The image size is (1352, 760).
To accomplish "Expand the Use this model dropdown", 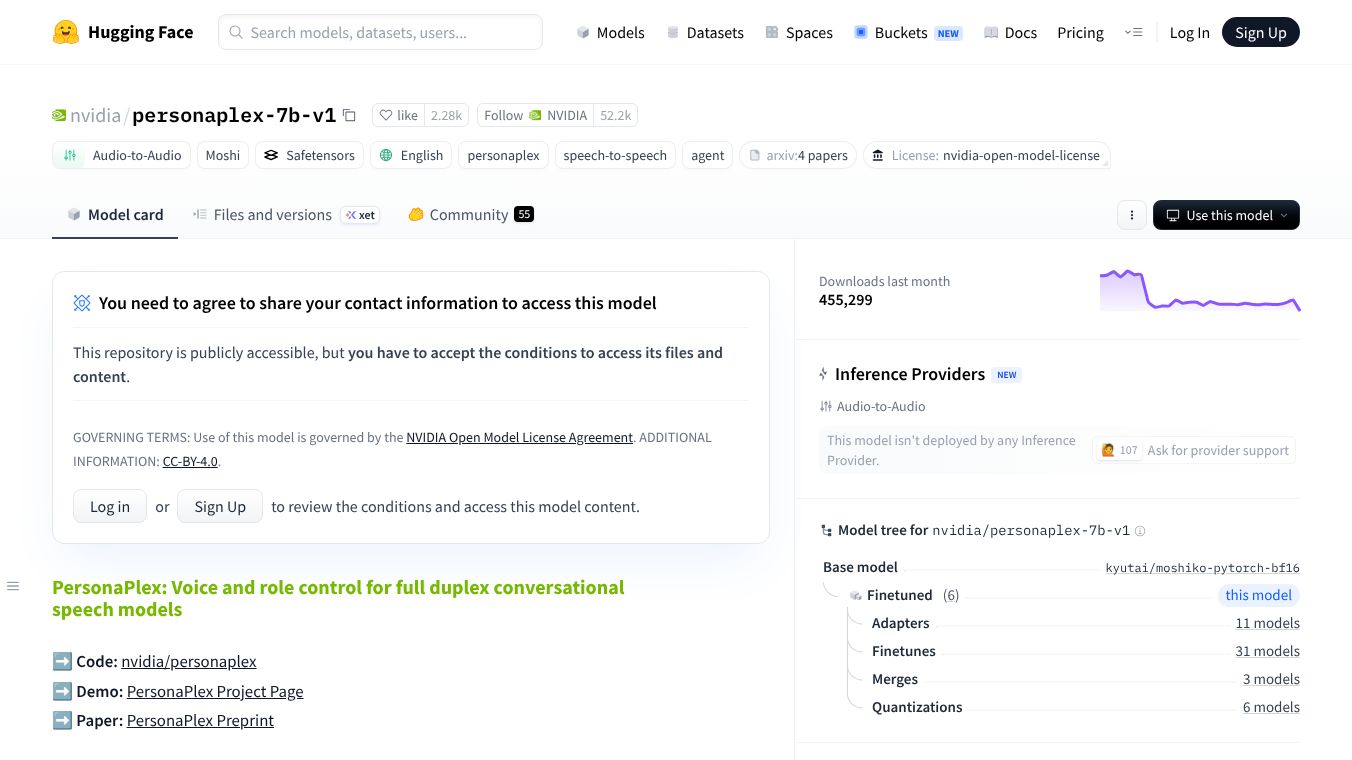I will [x=1226, y=215].
